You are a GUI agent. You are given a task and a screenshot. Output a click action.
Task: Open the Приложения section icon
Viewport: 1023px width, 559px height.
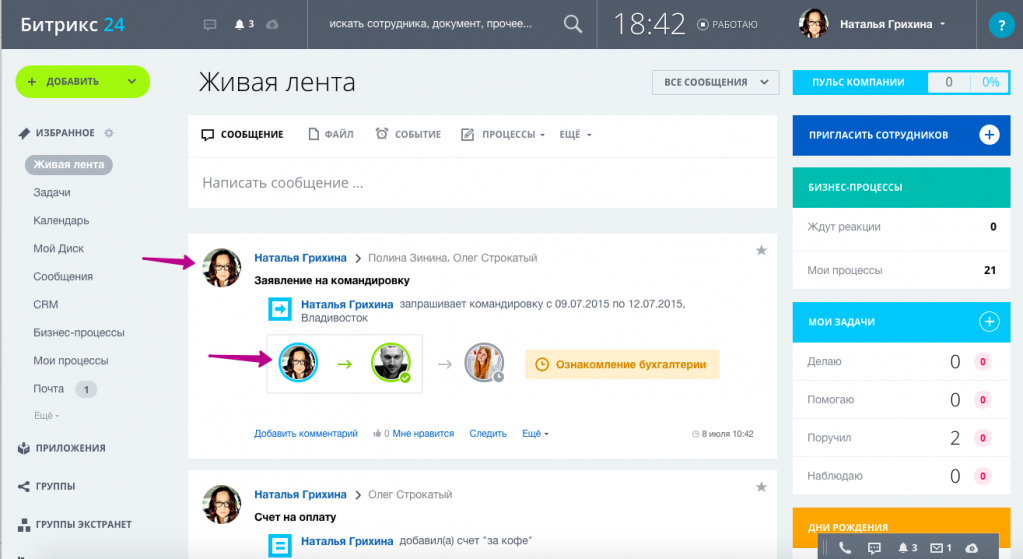click(24, 448)
